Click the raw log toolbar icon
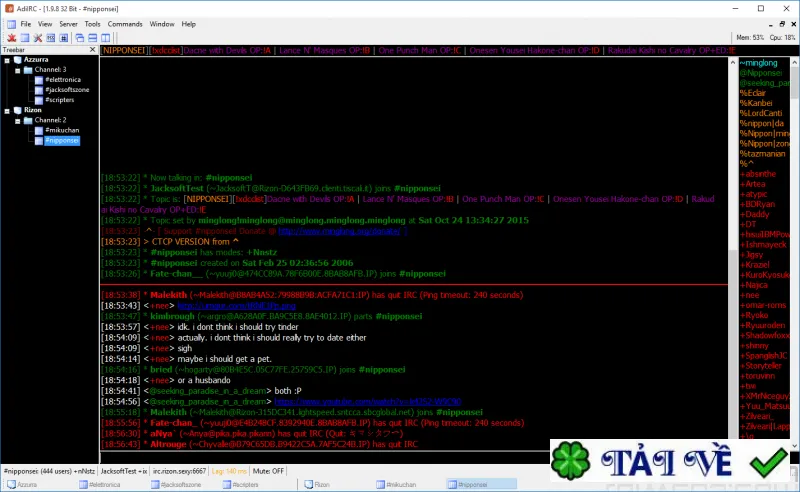 (51, 38)
